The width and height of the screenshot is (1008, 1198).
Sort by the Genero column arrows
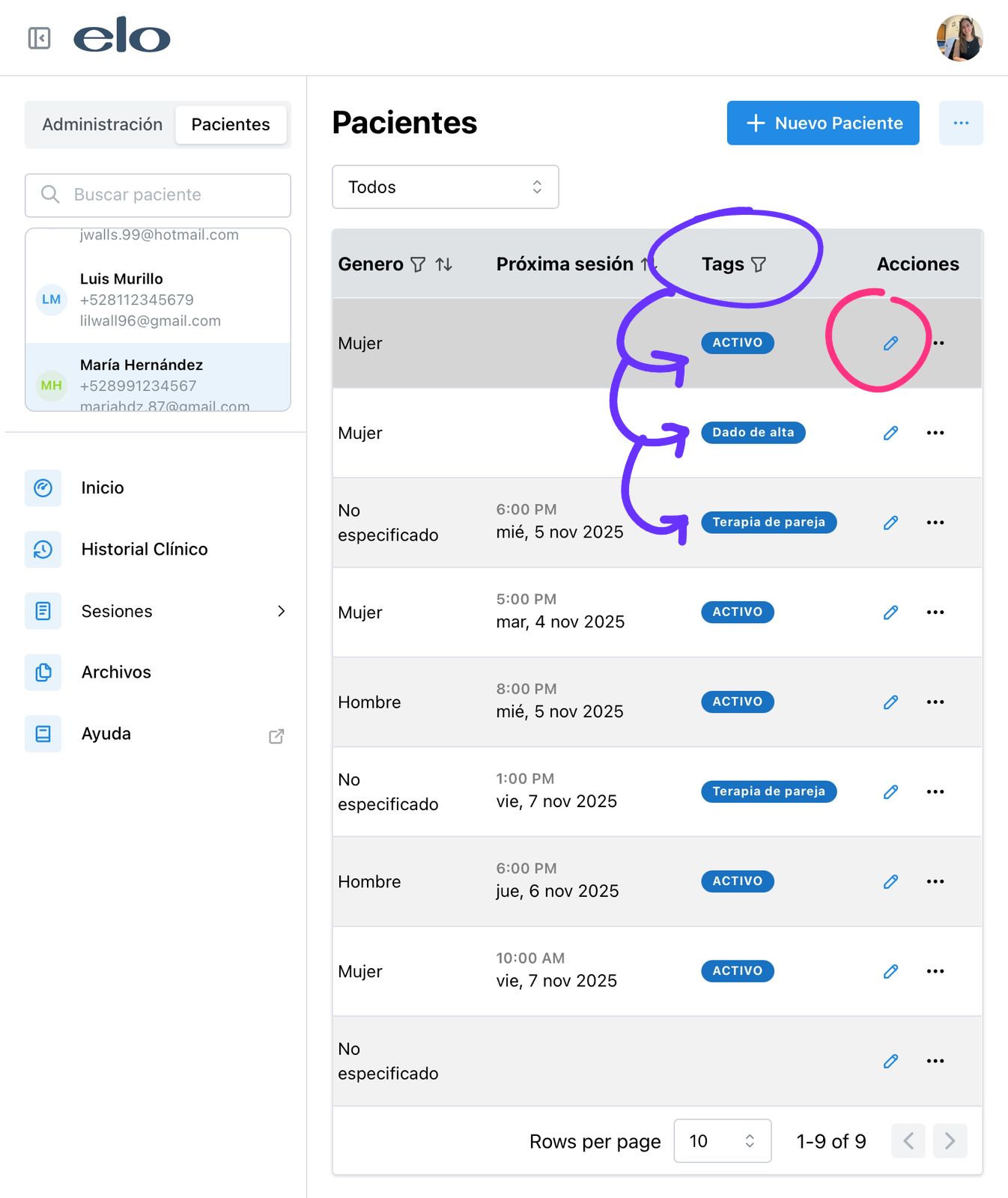[444, 264]
